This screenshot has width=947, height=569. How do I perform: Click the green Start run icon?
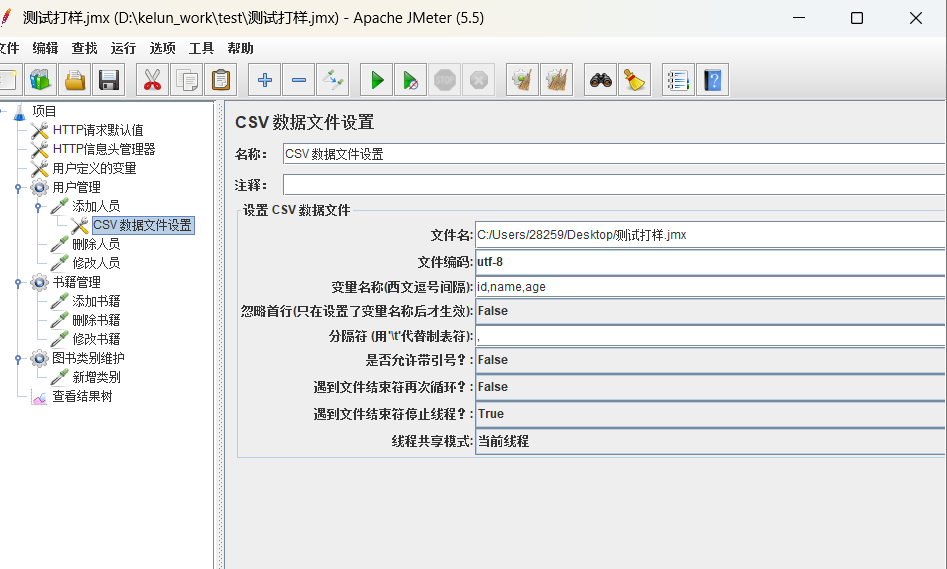point(377,80)
